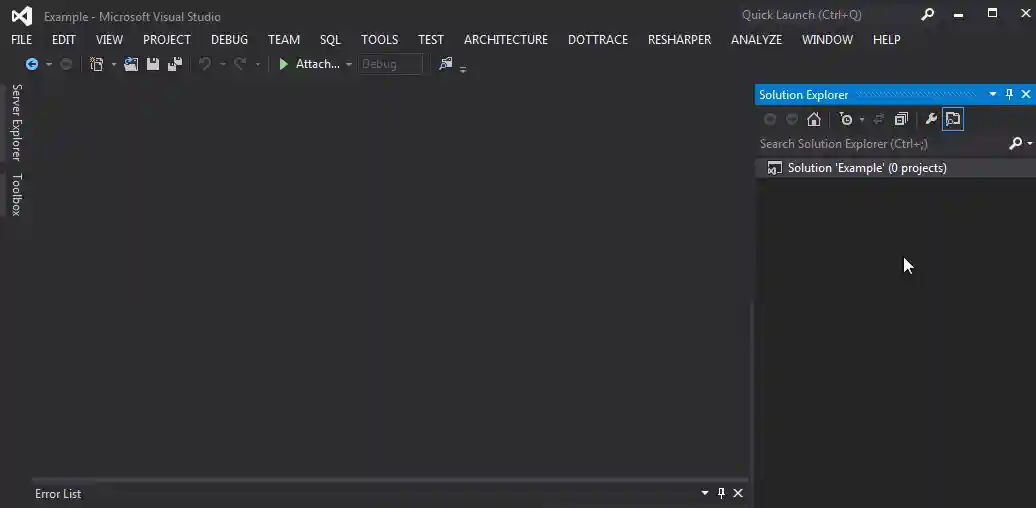Open the TEAM menu
The image size is (1036, 508).
point(283,40)
